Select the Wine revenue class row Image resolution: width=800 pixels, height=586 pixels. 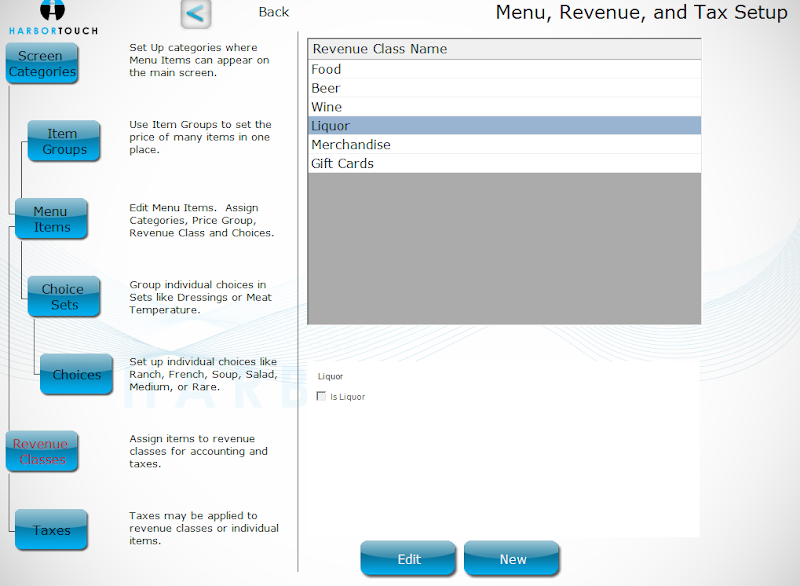pos(505,107)
